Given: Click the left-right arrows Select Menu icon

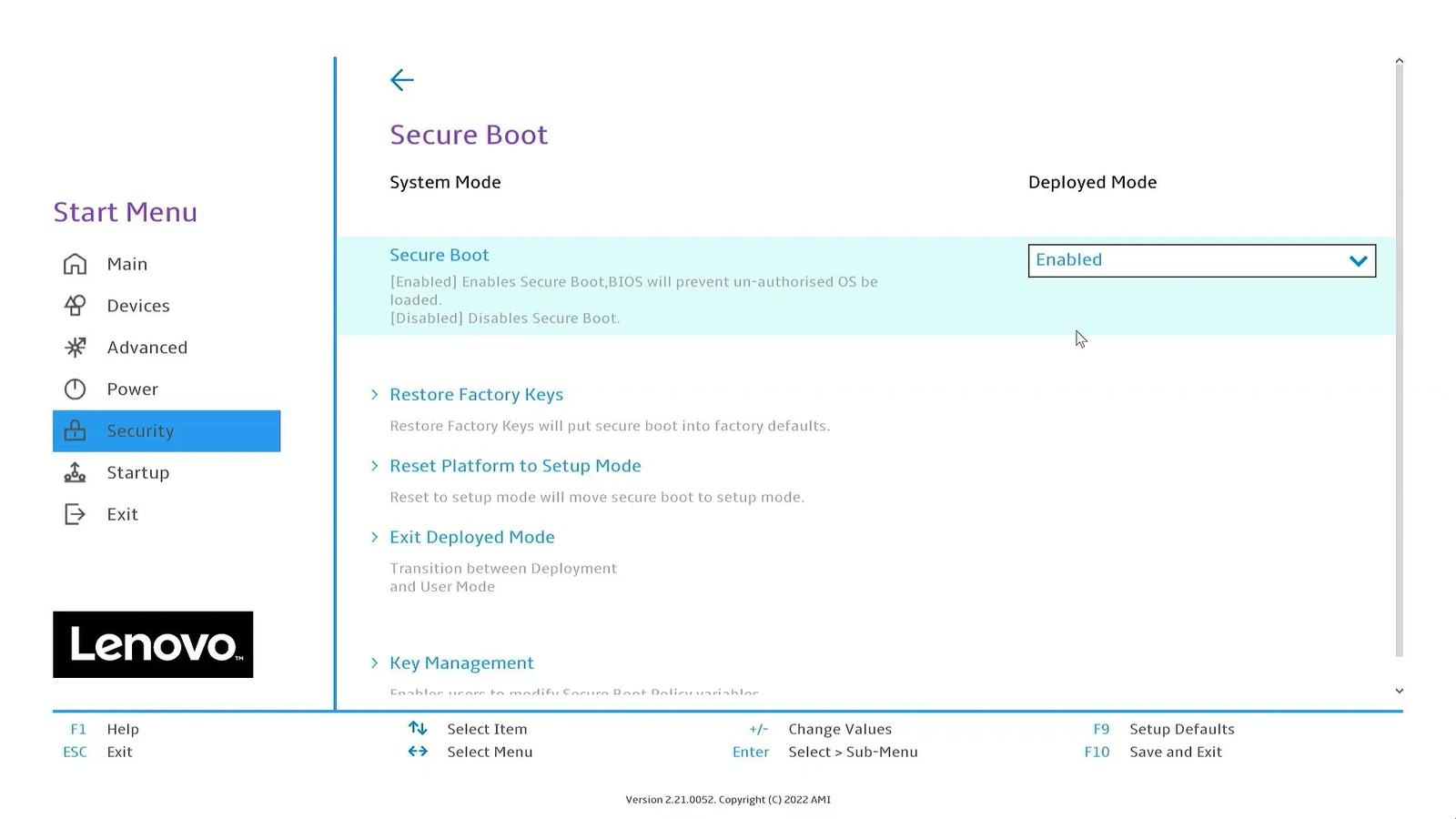Looking at the screenshot, I should (x=418, y=752).
